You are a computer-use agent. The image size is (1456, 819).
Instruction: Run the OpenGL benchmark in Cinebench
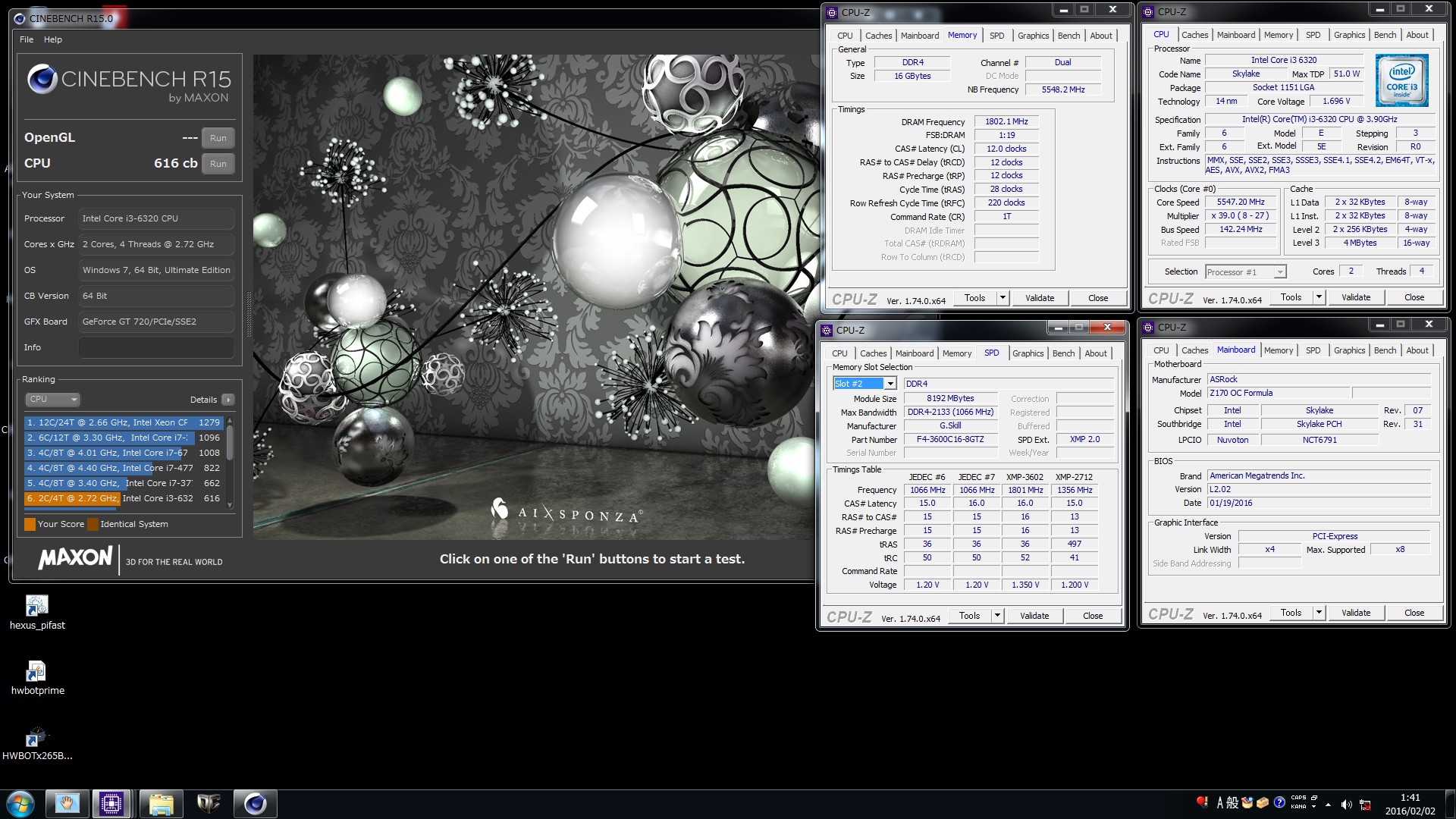218,138
